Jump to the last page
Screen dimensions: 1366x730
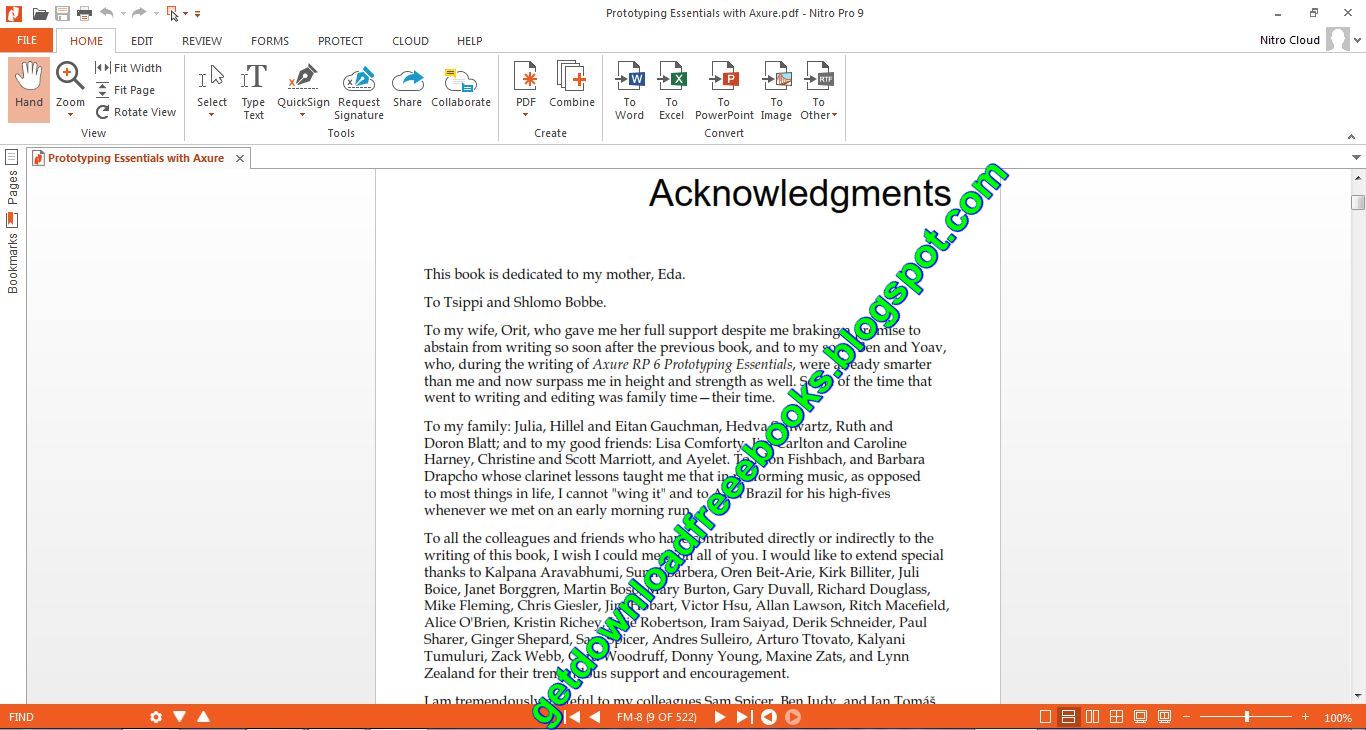tap(743, 717)
